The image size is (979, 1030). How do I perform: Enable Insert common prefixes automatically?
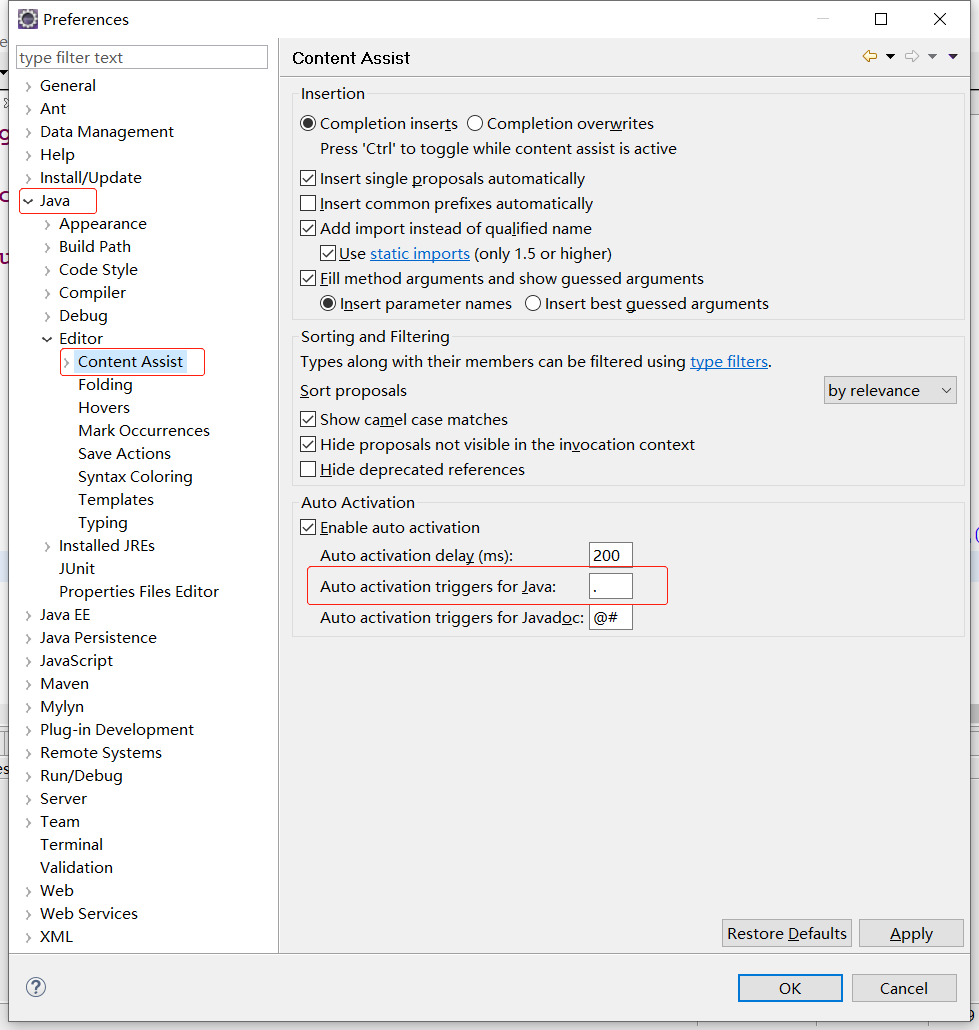click(x=308, y=204)
